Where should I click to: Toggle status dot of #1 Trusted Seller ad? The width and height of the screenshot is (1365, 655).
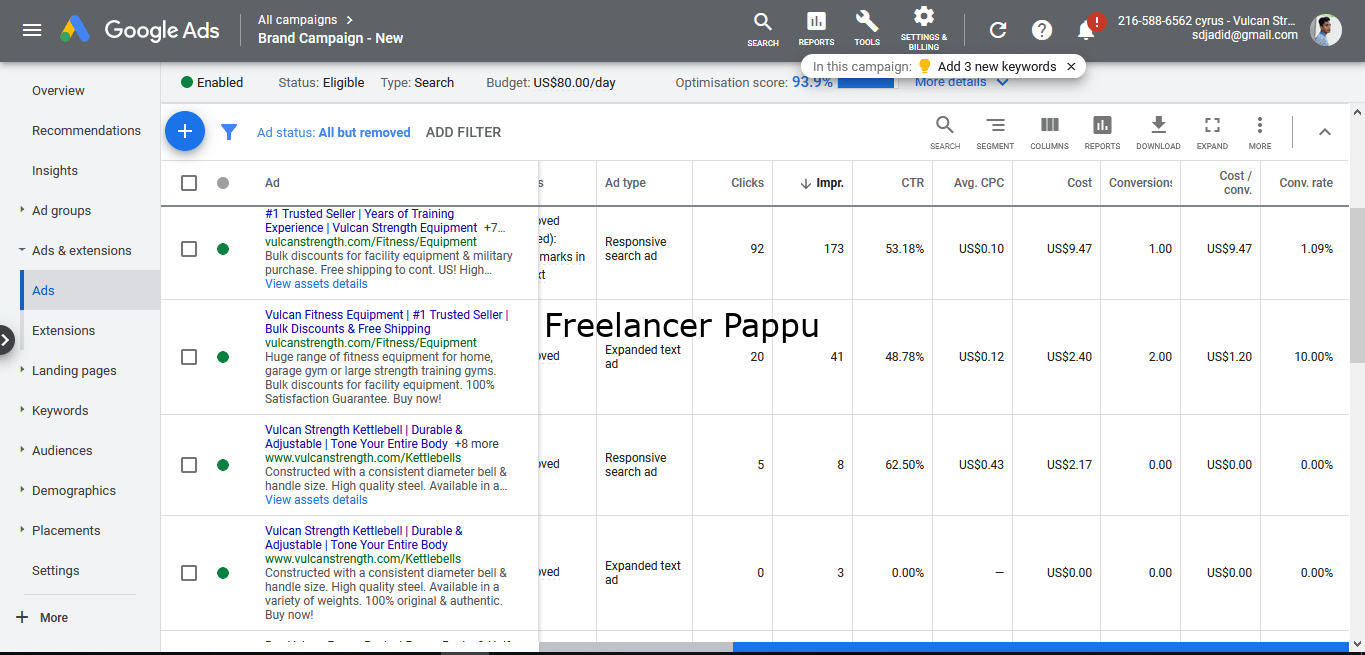(x=223, y=249)
